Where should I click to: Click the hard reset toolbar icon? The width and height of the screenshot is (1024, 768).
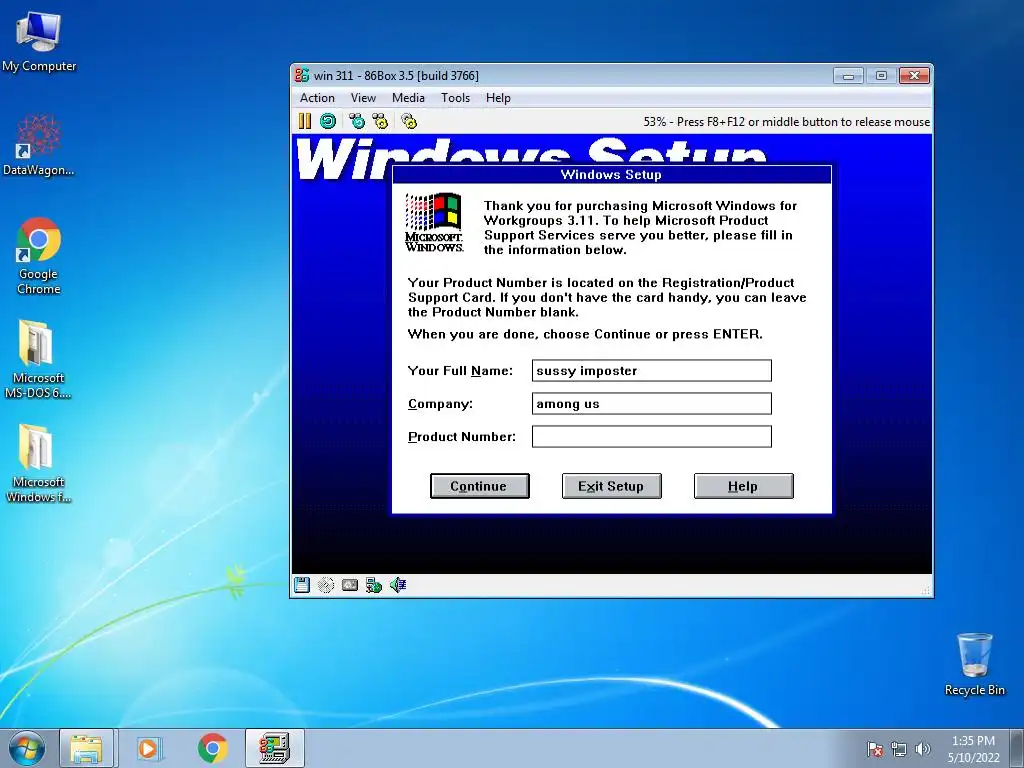tap(328, 121)
